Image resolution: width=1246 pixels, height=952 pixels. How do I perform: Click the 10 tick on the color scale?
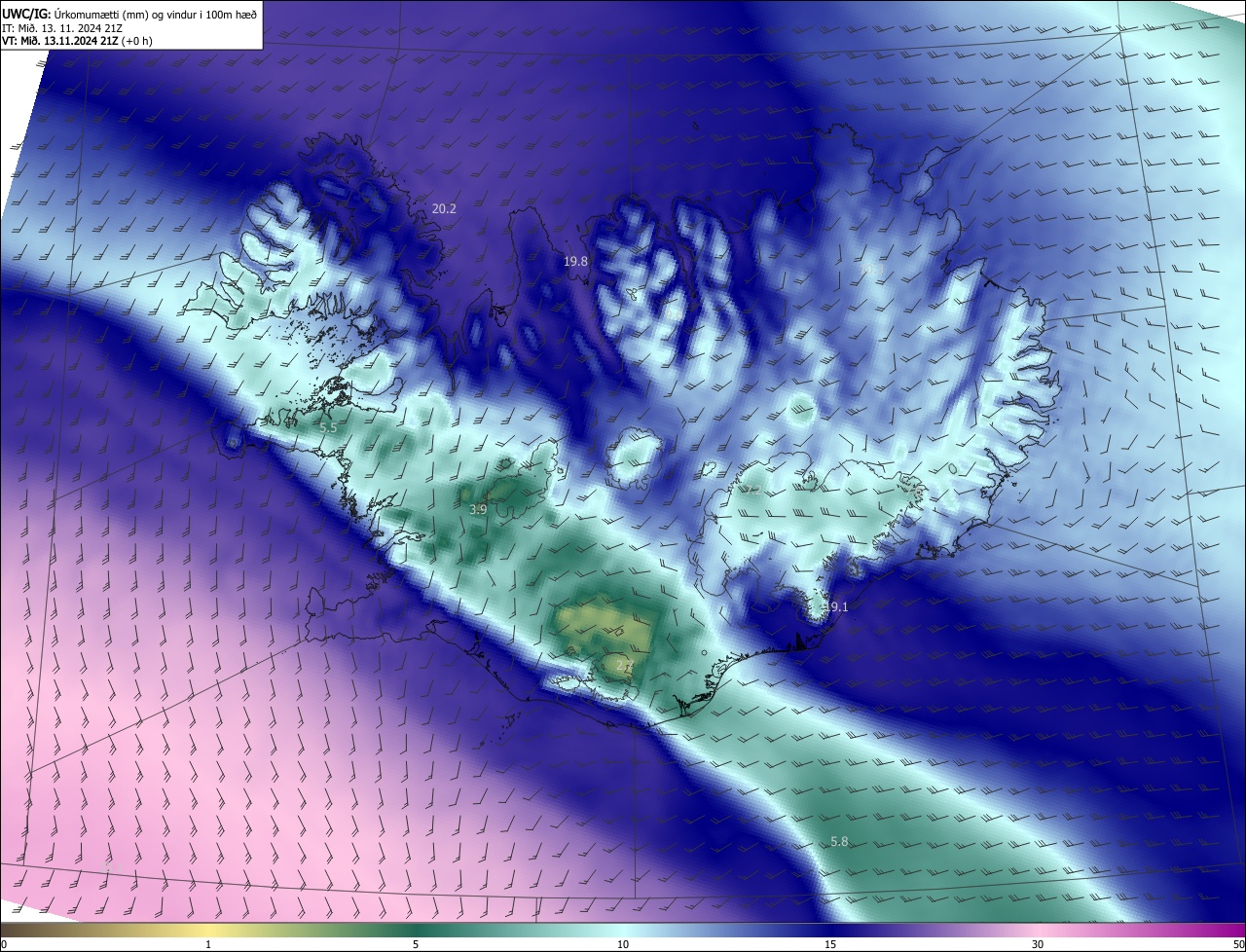[623, 944]
